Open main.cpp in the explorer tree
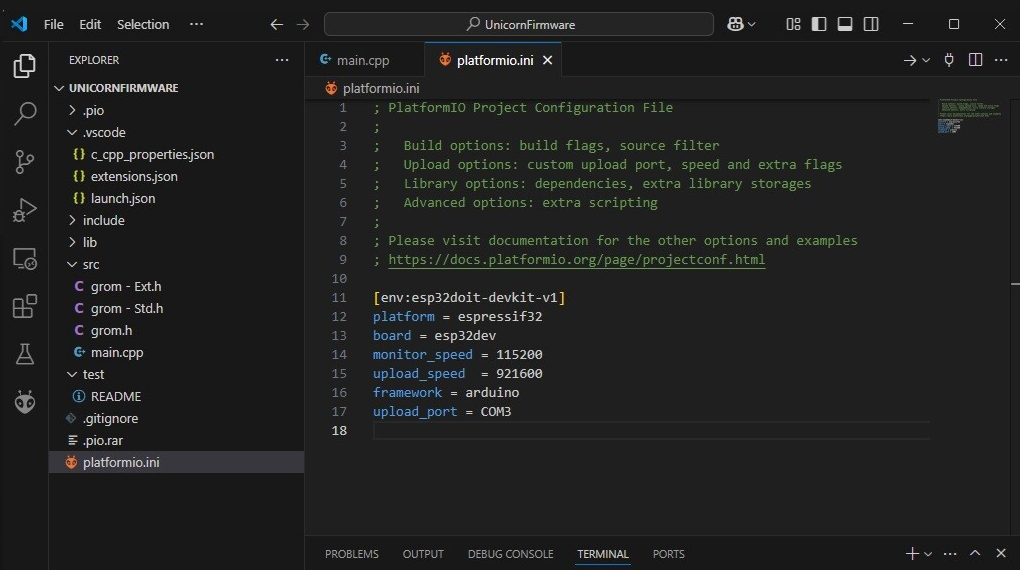 point(176,353)
